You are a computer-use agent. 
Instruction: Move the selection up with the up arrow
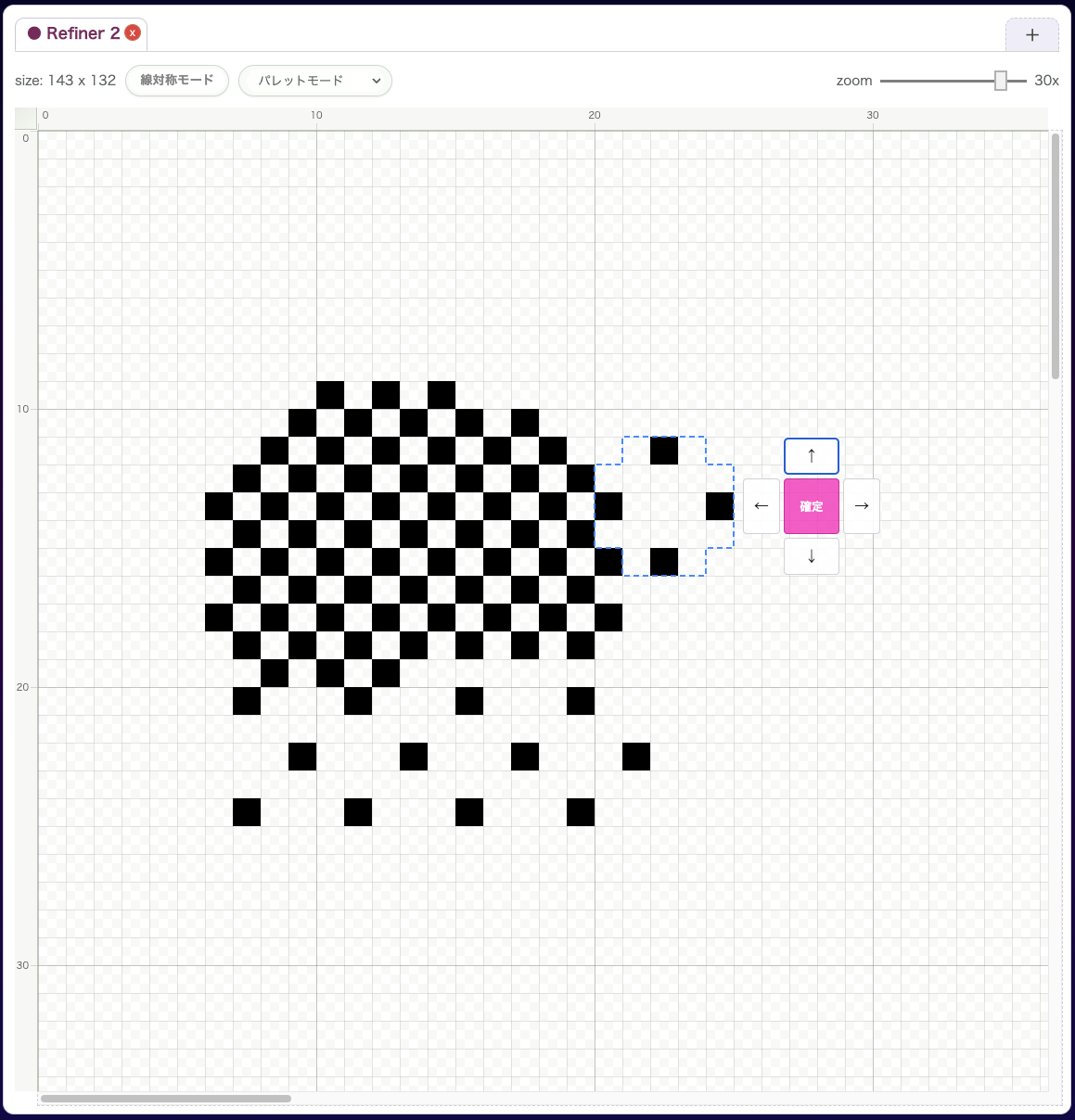(812, 456)
